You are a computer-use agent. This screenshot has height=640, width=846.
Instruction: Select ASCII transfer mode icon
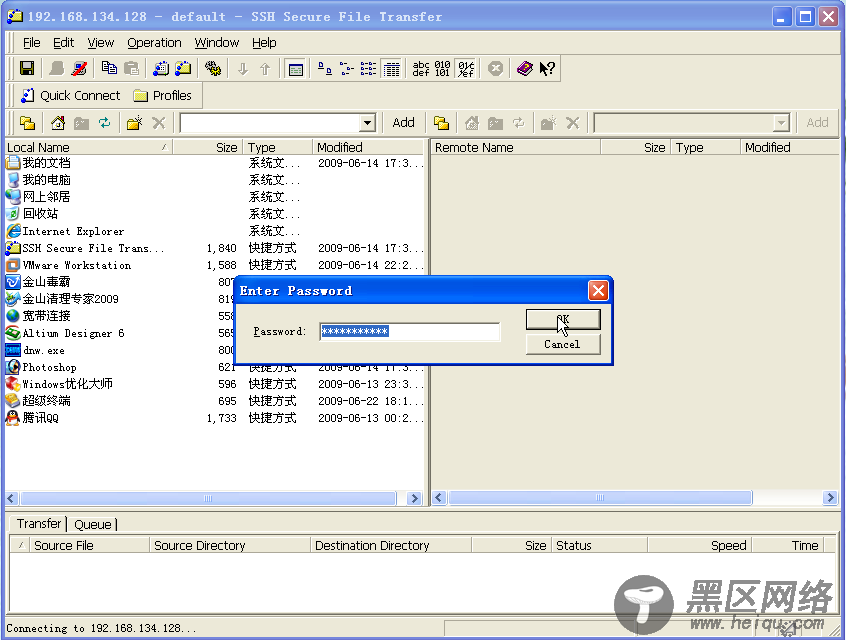(421, 69)
